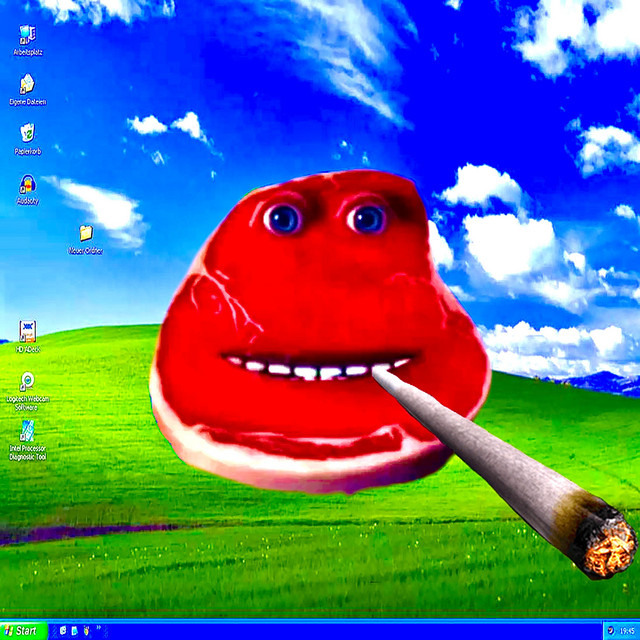Click the third quick launch icon
This screenshot has height=640, width=640.
pyautogui.click(x=86, y=631)
